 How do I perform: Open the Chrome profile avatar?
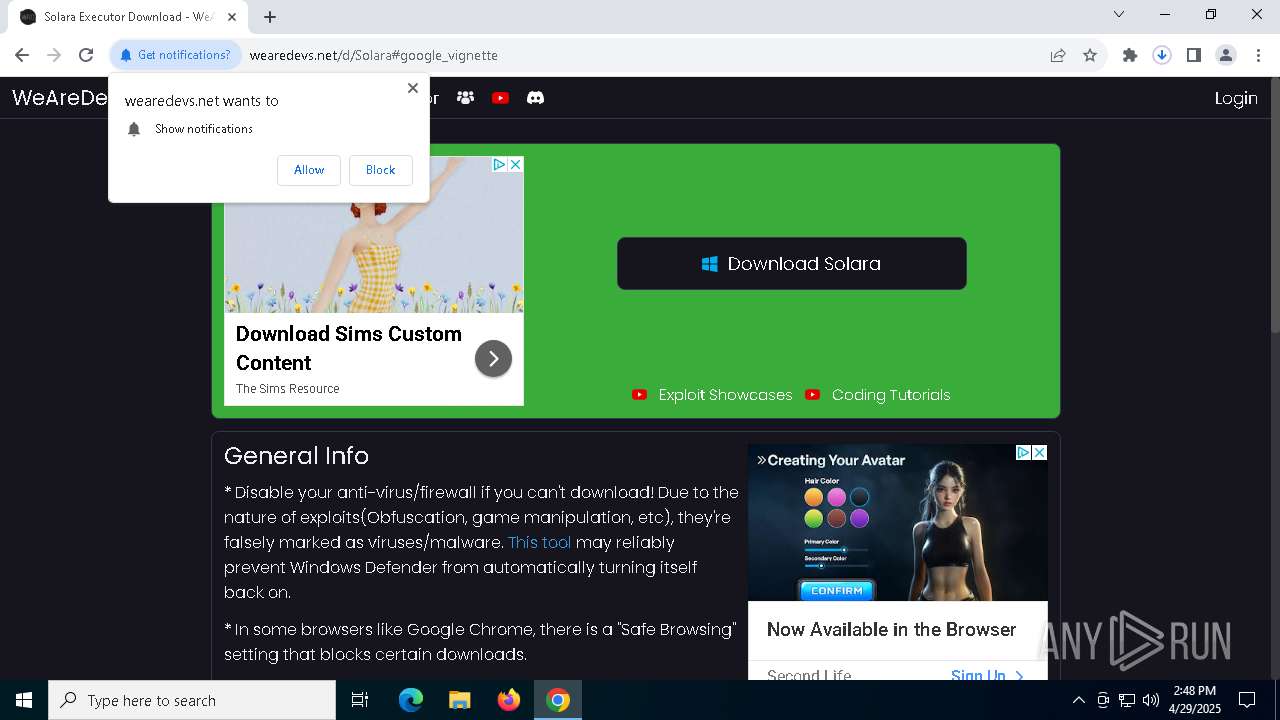click(x=1226, y=55)
